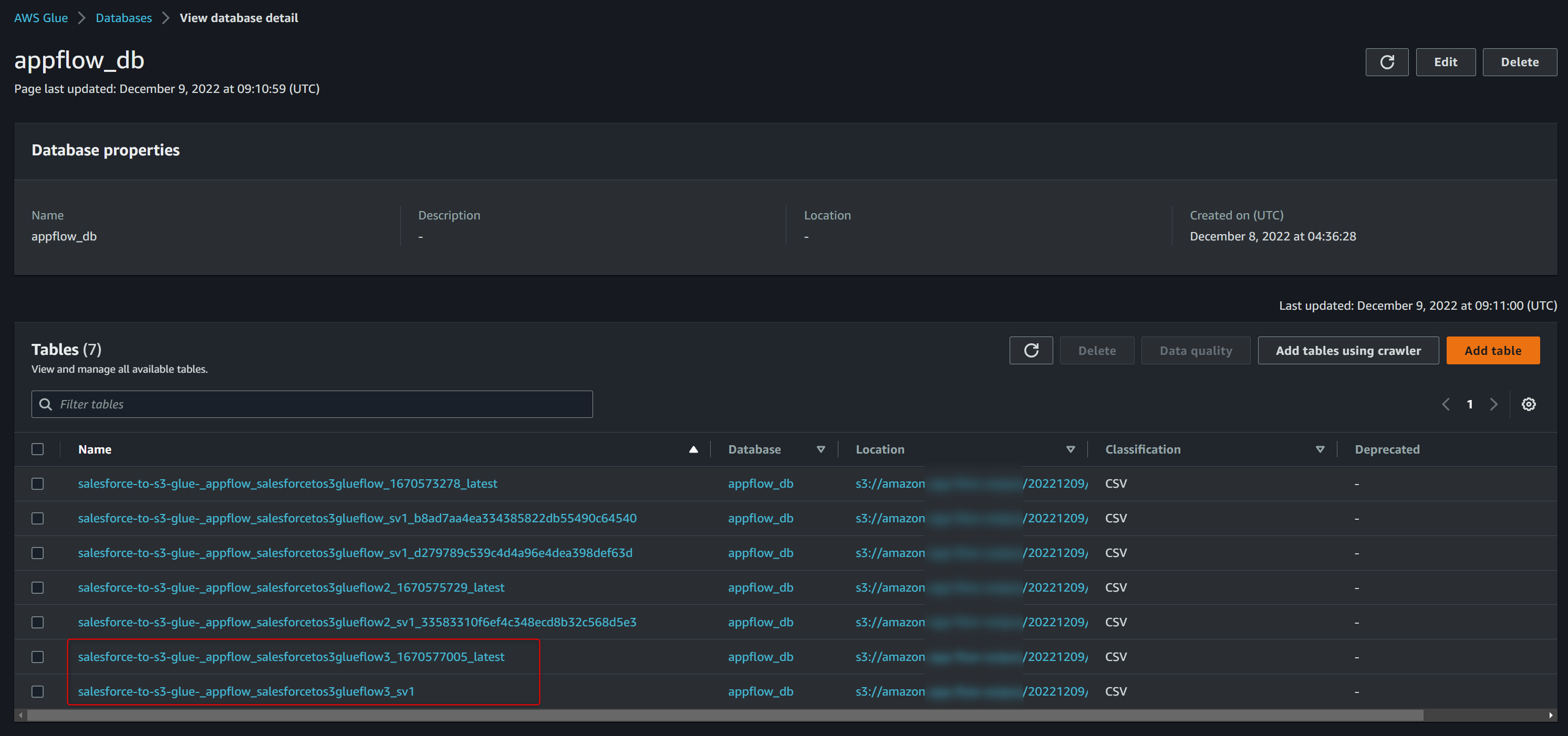
Task: Sort by Database column arrow
Action: pyautogui.click(x=821, y=449)
